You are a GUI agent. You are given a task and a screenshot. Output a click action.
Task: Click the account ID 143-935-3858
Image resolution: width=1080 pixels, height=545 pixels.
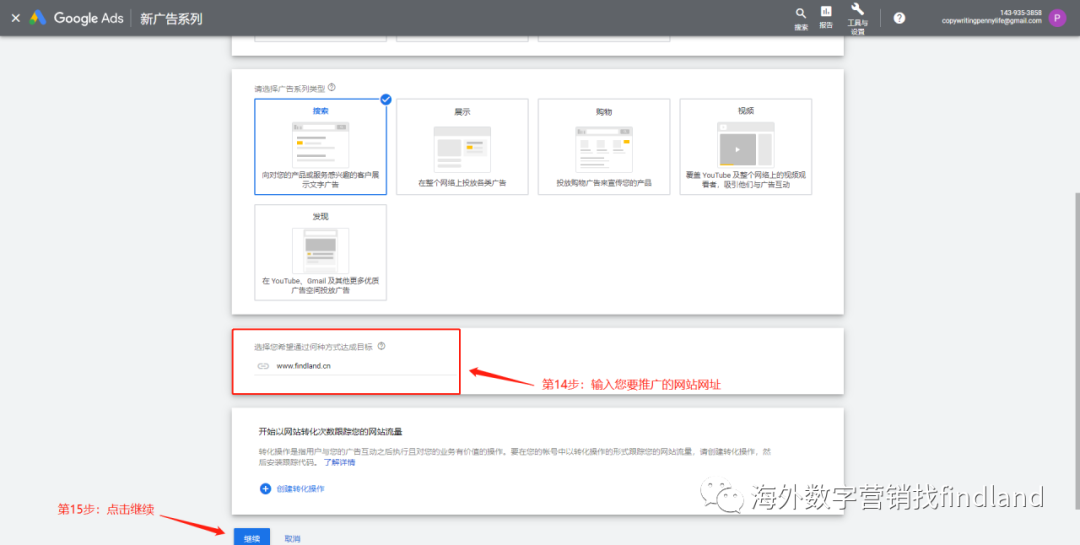pyautogui.click(x=1021, y=13)
